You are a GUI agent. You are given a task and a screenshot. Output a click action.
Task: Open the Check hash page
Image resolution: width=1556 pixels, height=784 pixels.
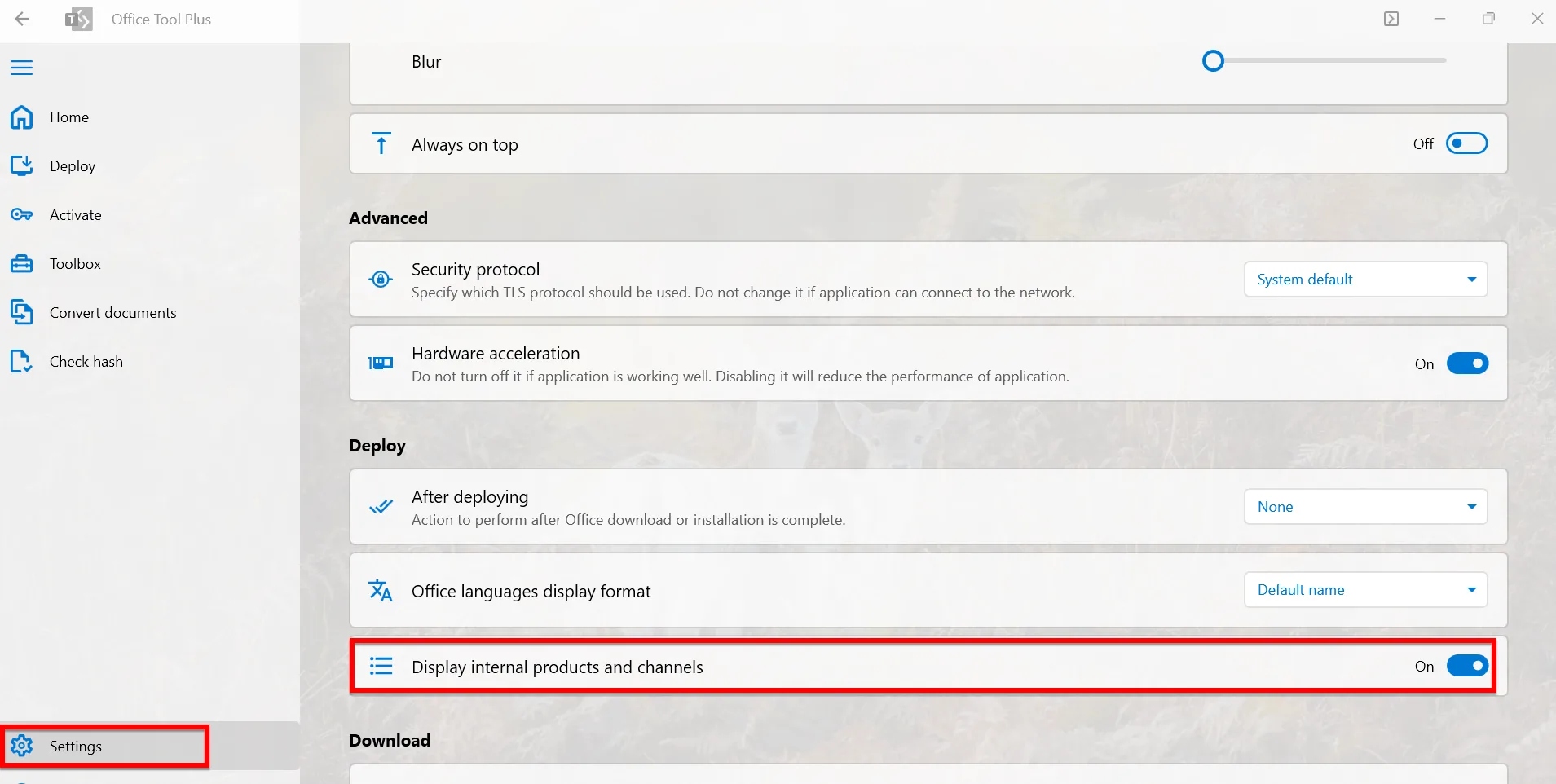(150, 362)
